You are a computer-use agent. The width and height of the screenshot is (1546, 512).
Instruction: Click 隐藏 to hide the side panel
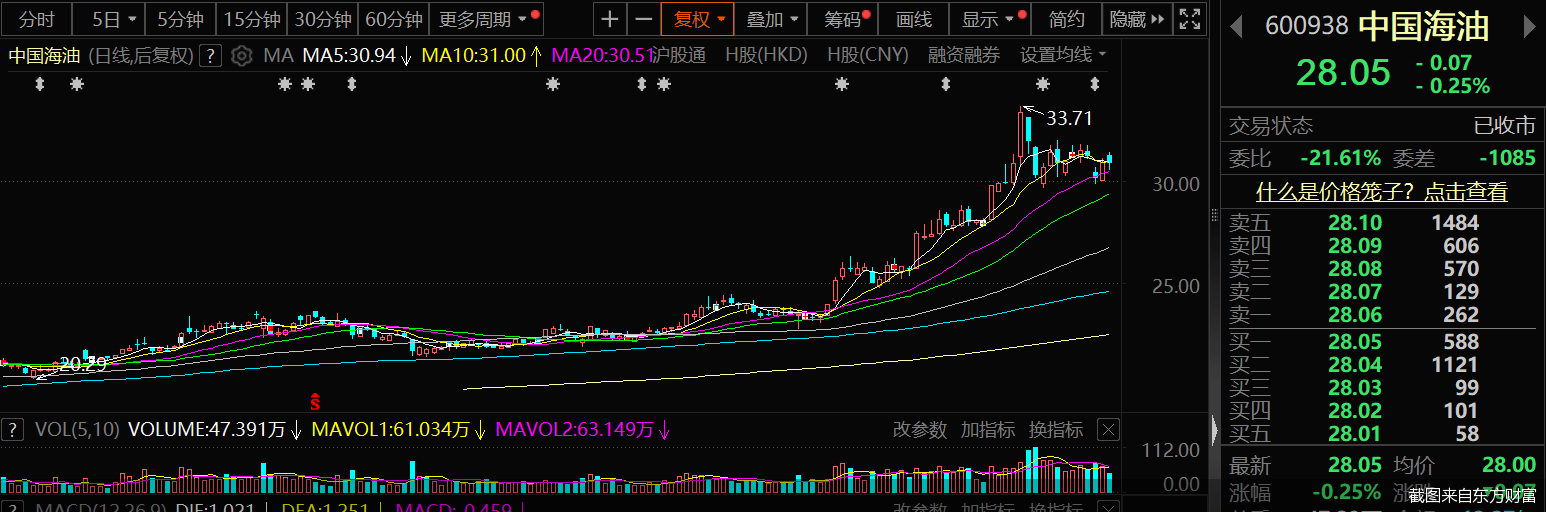point(1137,19)
